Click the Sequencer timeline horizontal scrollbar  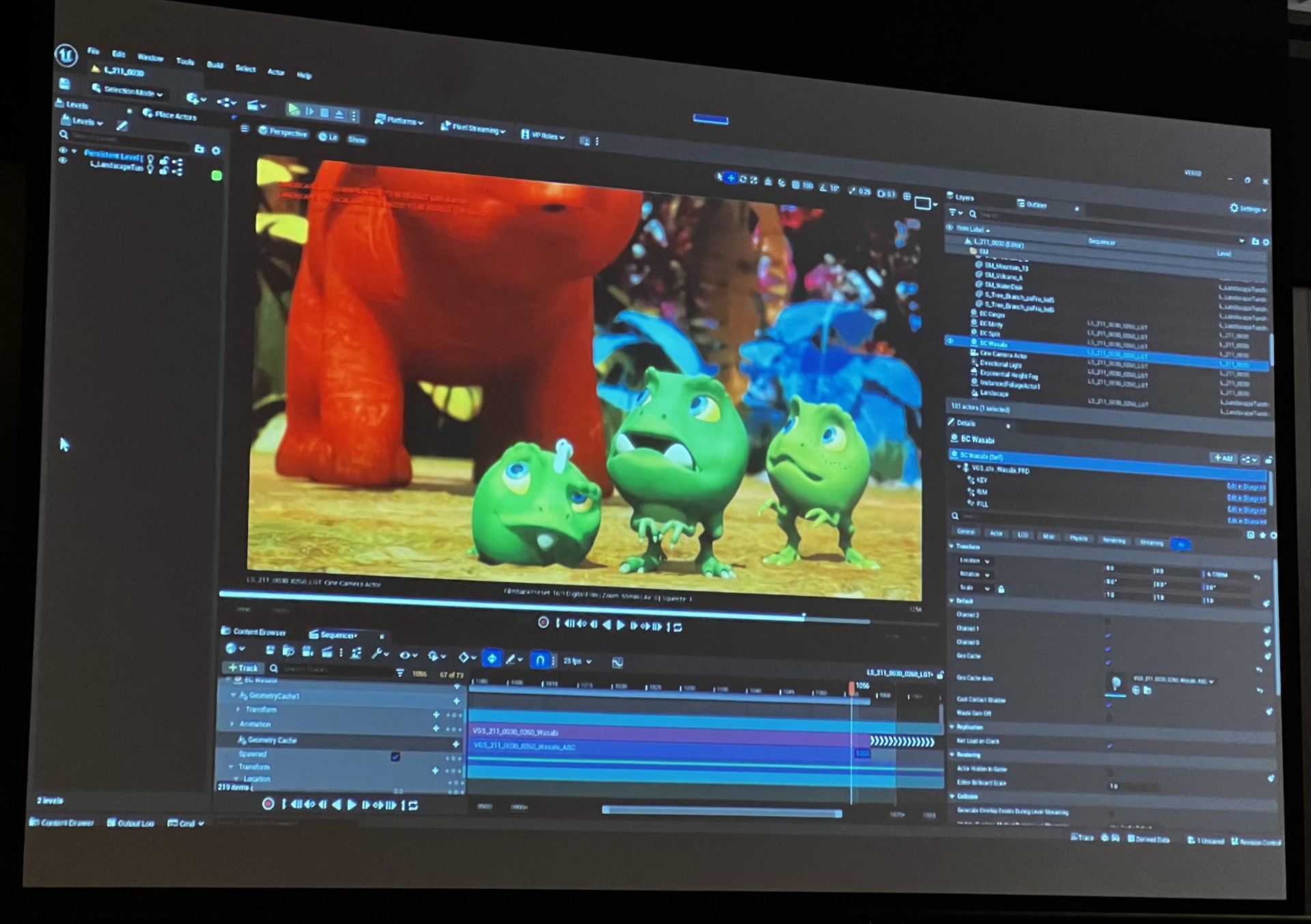(x=722, y=811)
